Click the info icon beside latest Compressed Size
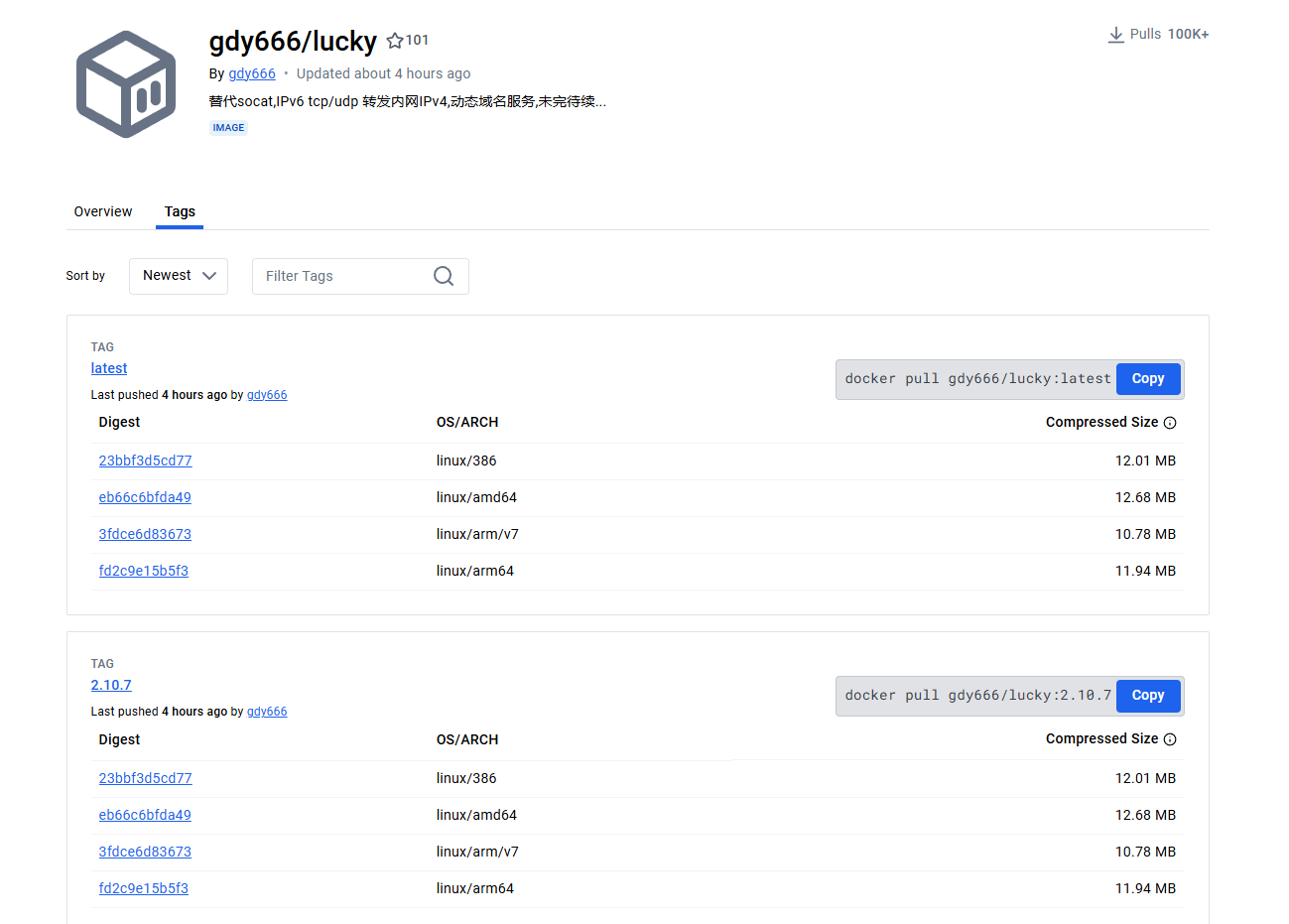This screenshot has width=1289, height=924. 1170,423
